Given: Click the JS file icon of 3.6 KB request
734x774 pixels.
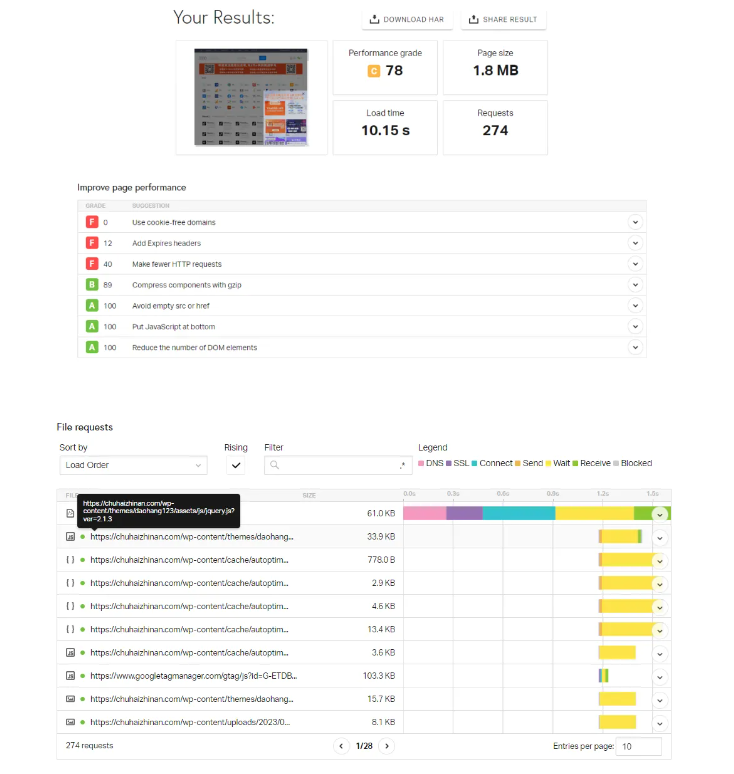Looking at the screenshot, I should [x=70, y=653].
